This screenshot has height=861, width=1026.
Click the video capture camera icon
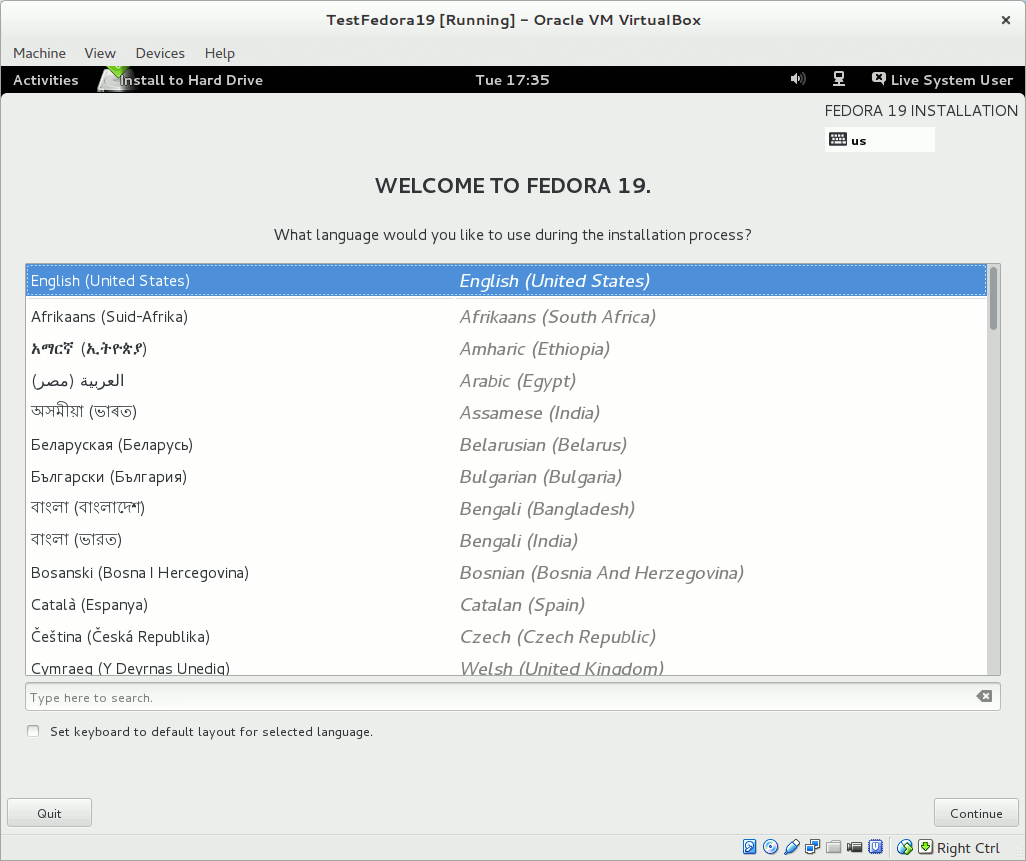point(854,847)
